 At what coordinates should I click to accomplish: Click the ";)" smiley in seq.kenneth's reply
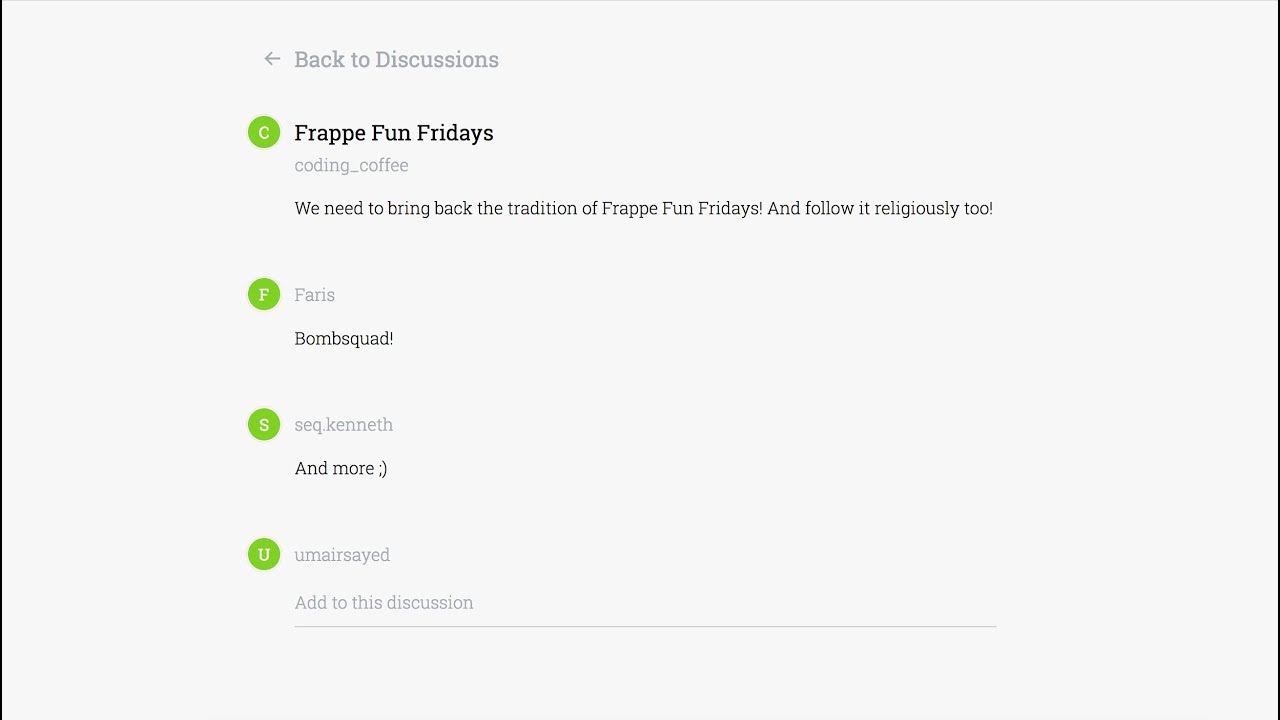[x=382, y=469]
